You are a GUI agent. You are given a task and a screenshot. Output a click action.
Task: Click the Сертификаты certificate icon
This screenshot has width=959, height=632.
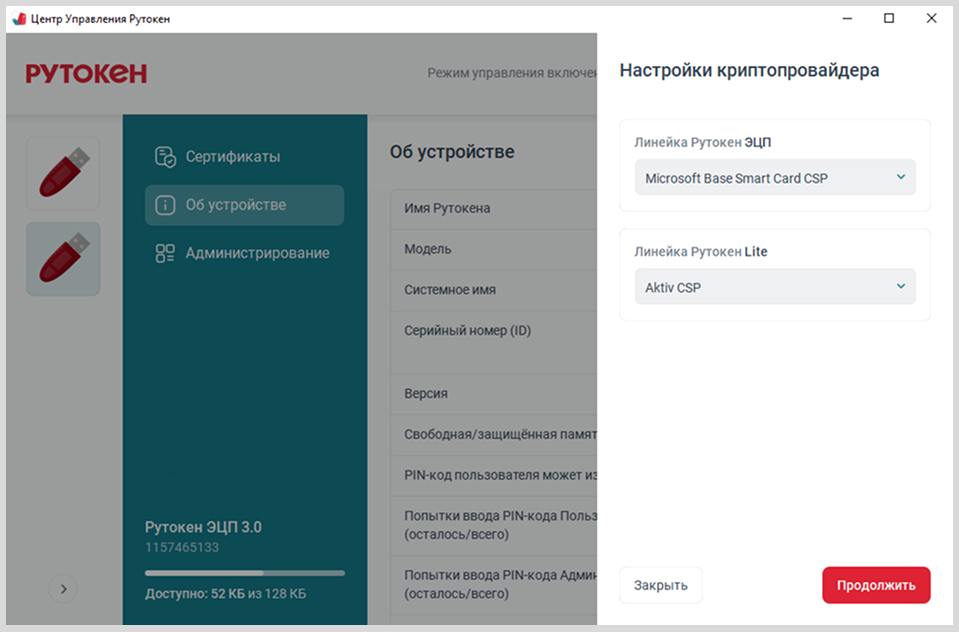tap(165, 157)
